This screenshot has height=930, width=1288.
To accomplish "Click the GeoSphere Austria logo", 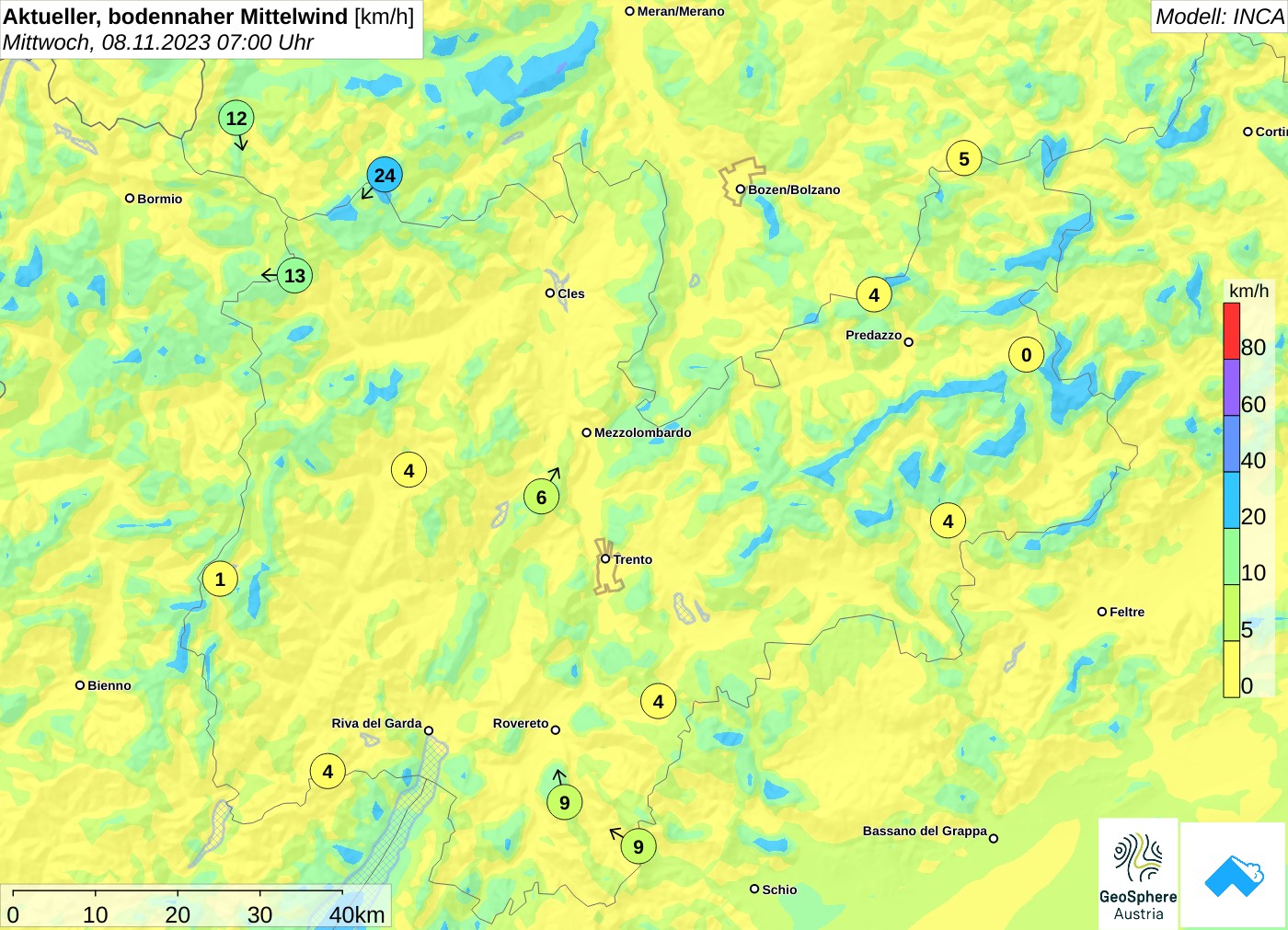I will pos(1138,872).
